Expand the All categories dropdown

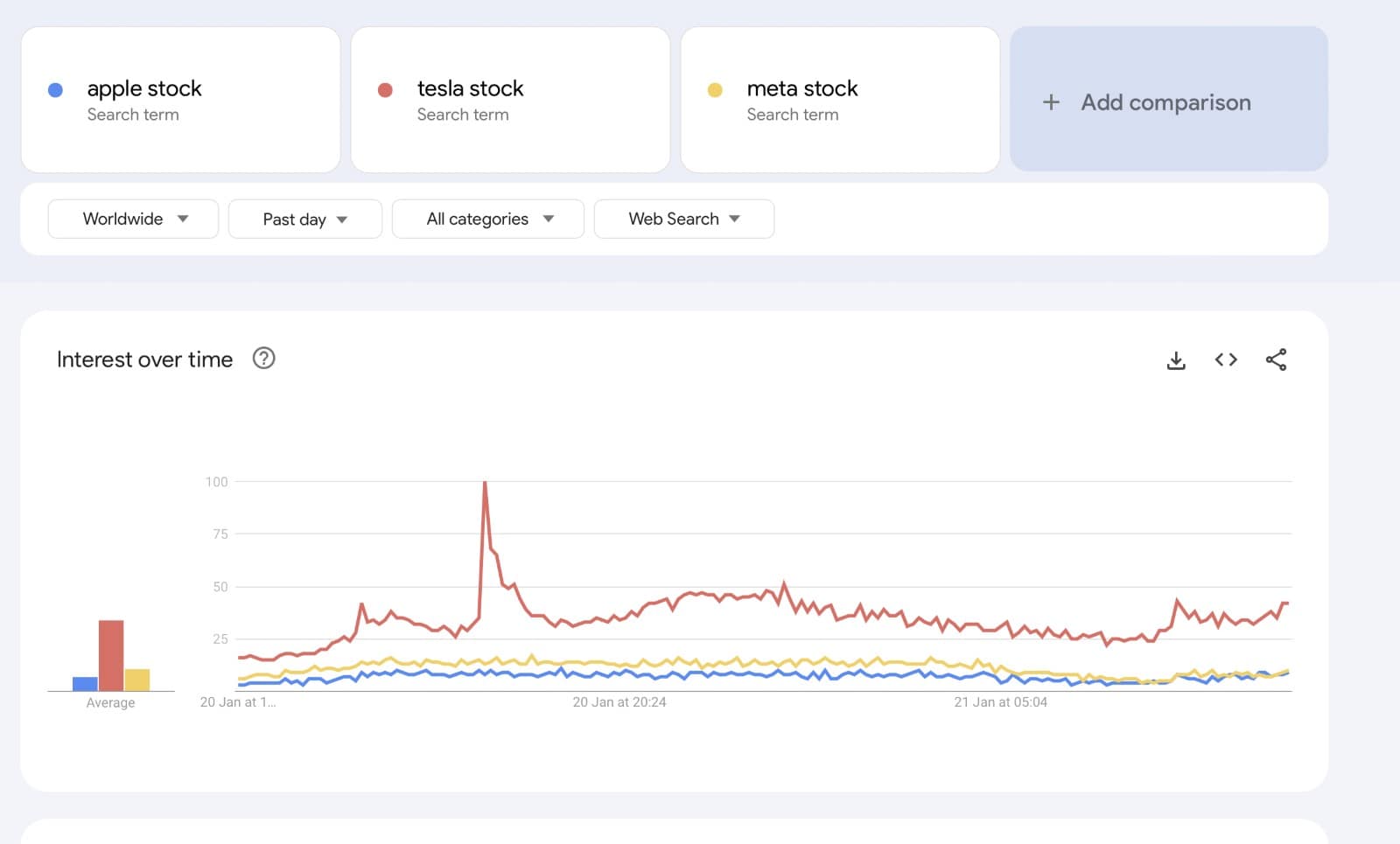(487, 219)
